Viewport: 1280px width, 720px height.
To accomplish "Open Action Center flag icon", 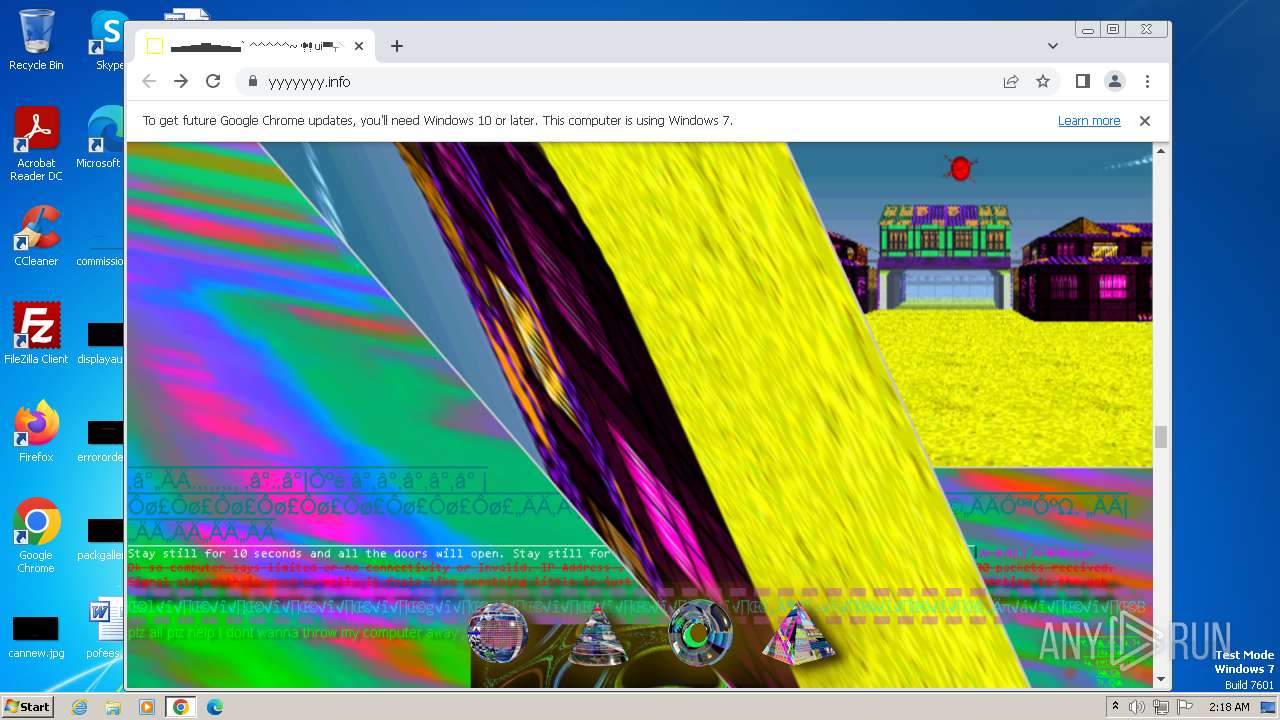I will [1184, 707].
